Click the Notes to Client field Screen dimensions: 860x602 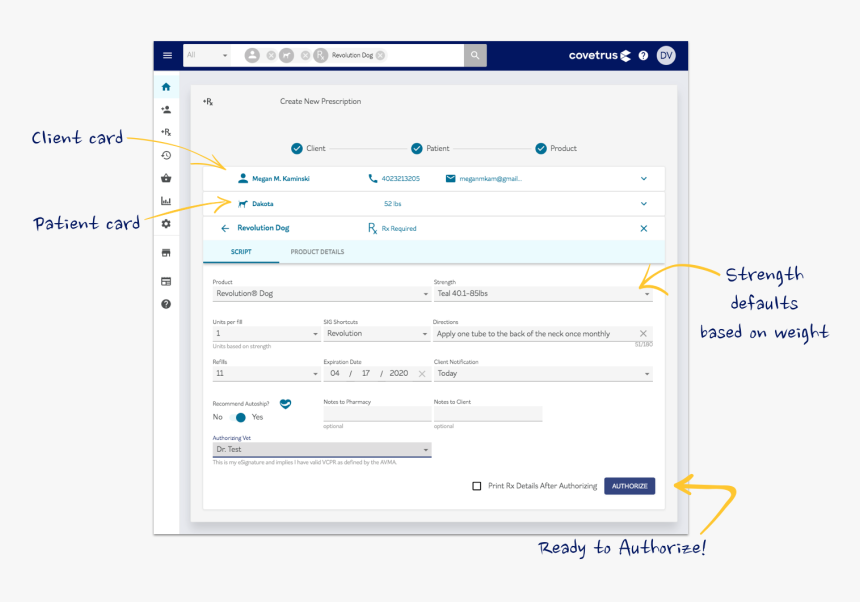pos(488,413)
